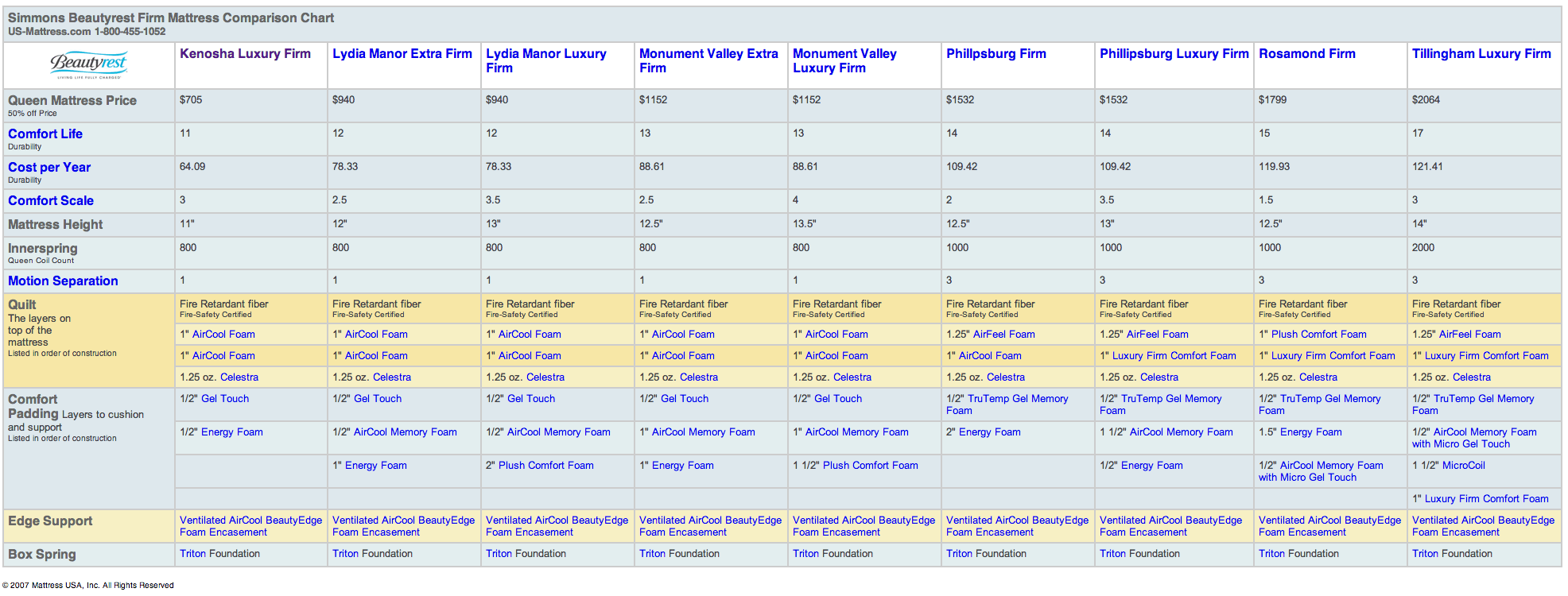Click Lydia Manor Extra Firm's AirCool Memory Foam
Screen dimensions: 1568x596
coord(406,432)
